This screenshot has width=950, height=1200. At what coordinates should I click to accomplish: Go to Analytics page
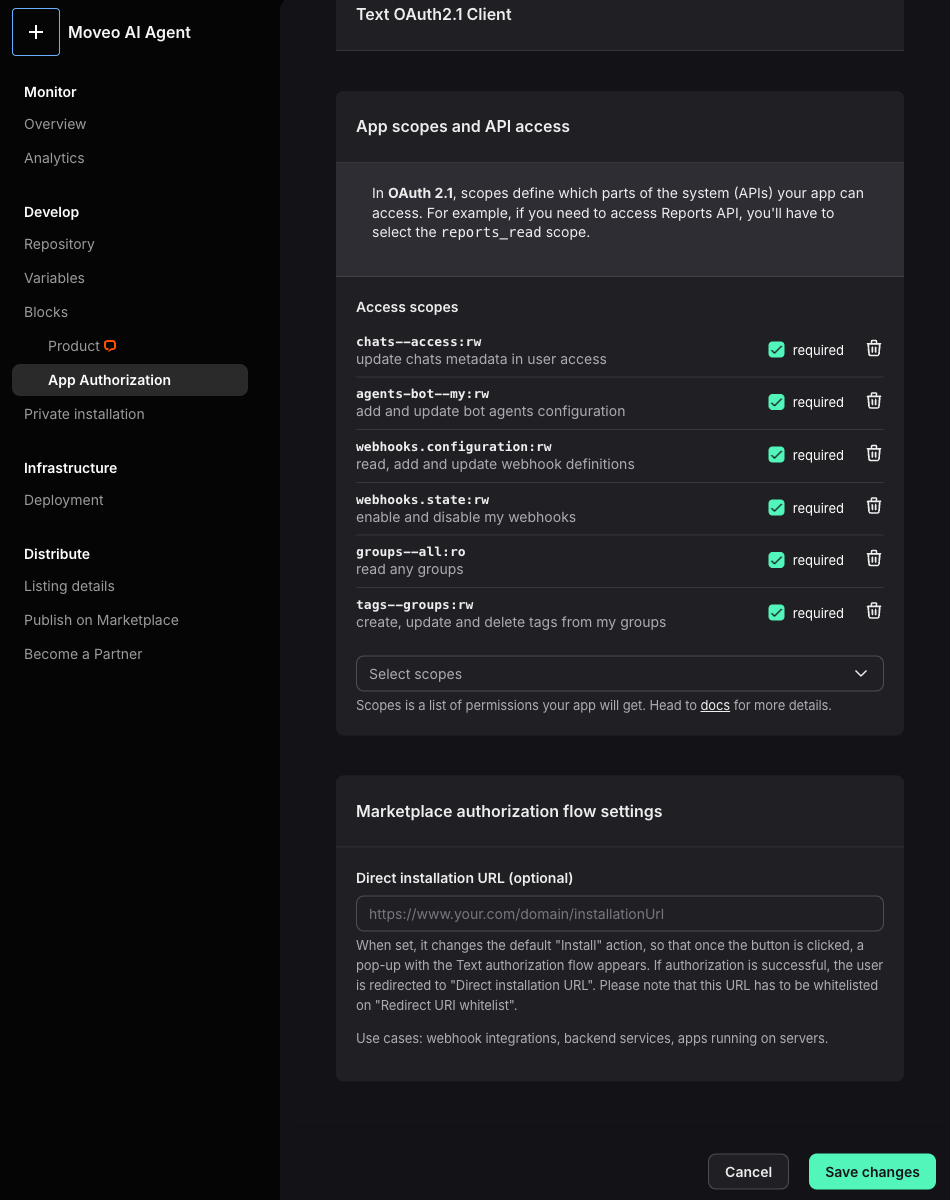pos(54,158)
